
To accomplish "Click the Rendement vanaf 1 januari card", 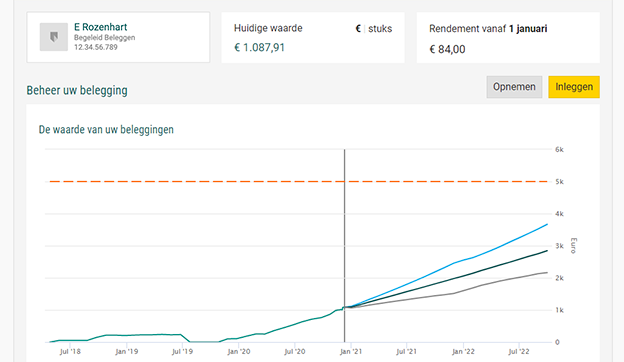I will (x=508, y=37).
